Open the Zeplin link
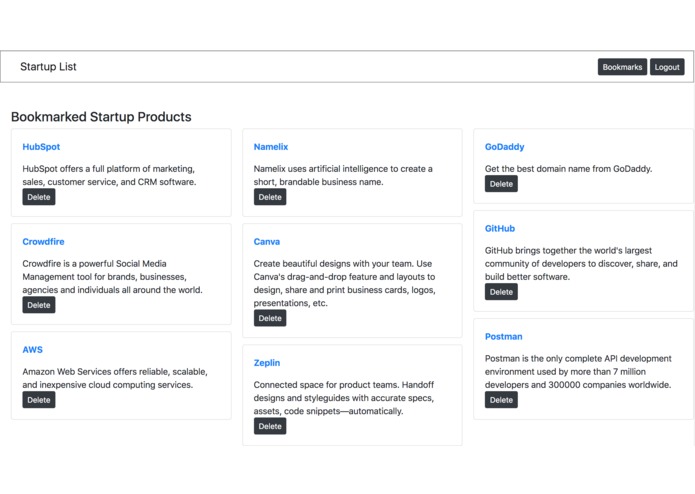 click(267, 363)
